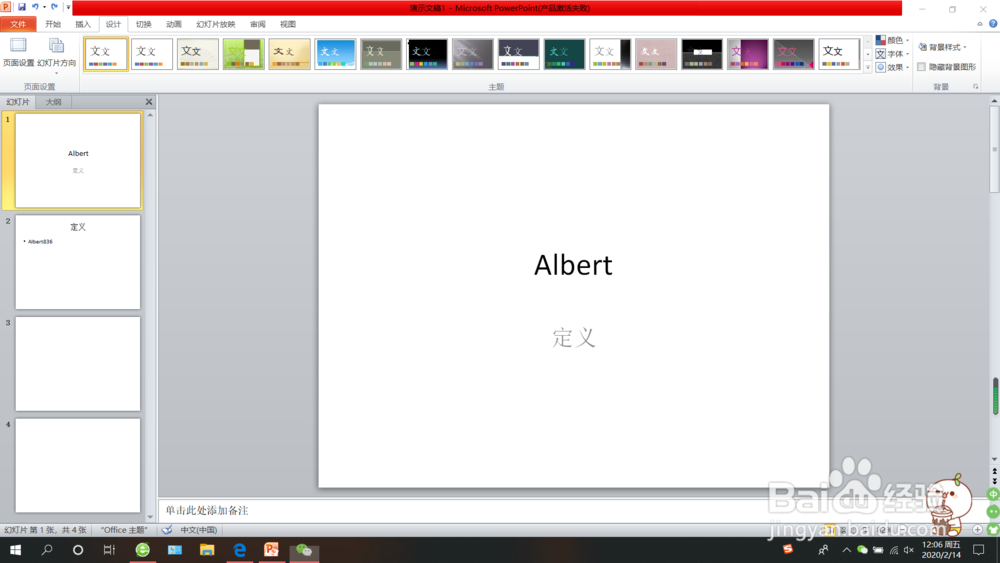Click the Albert title text on slide

573,265
